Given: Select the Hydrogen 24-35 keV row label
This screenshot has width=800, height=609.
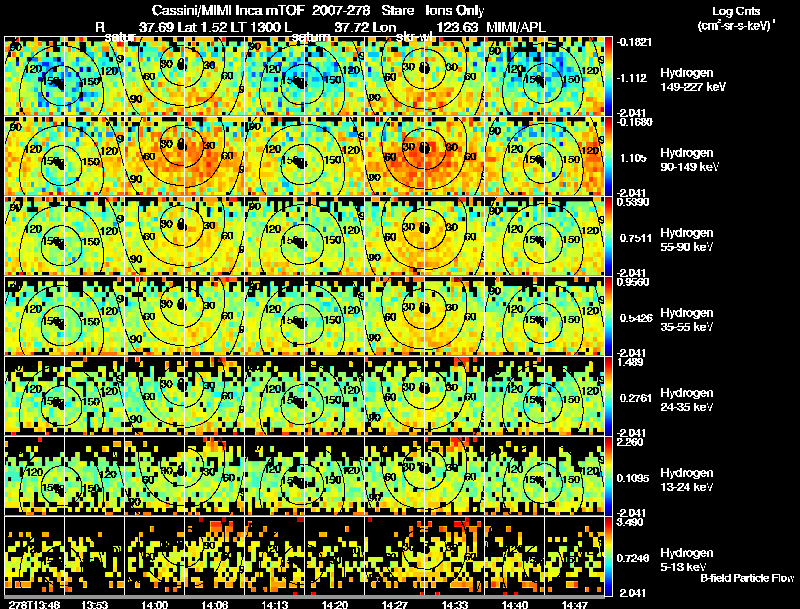Looking at the screenshot, I should pyautogui.click(x=686, y=400).
